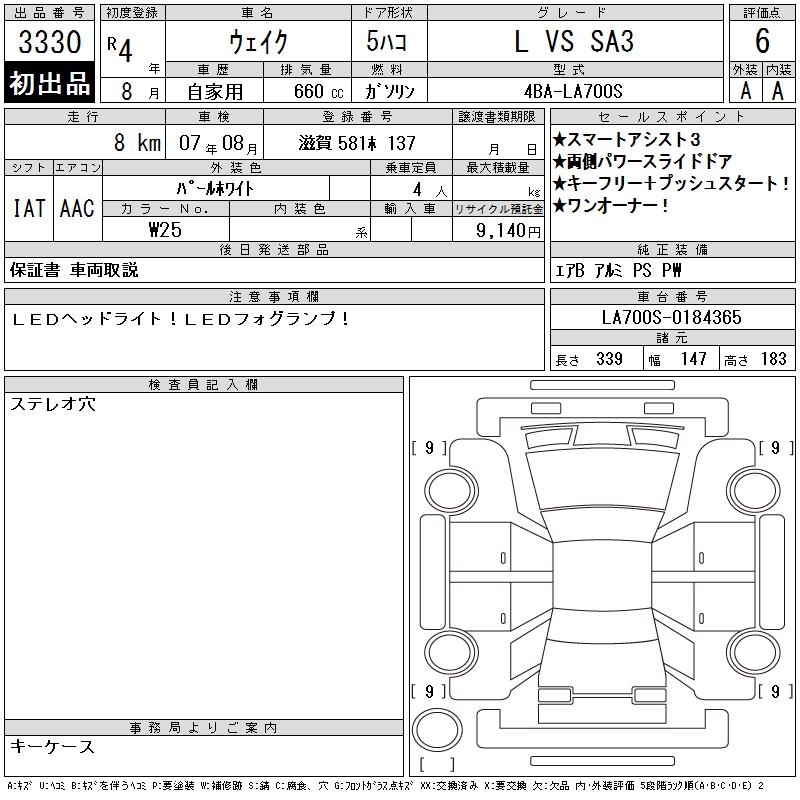Click the overall score 6
Image resolution: width=800 pixels, height=800 pixels.
point(762,43)
